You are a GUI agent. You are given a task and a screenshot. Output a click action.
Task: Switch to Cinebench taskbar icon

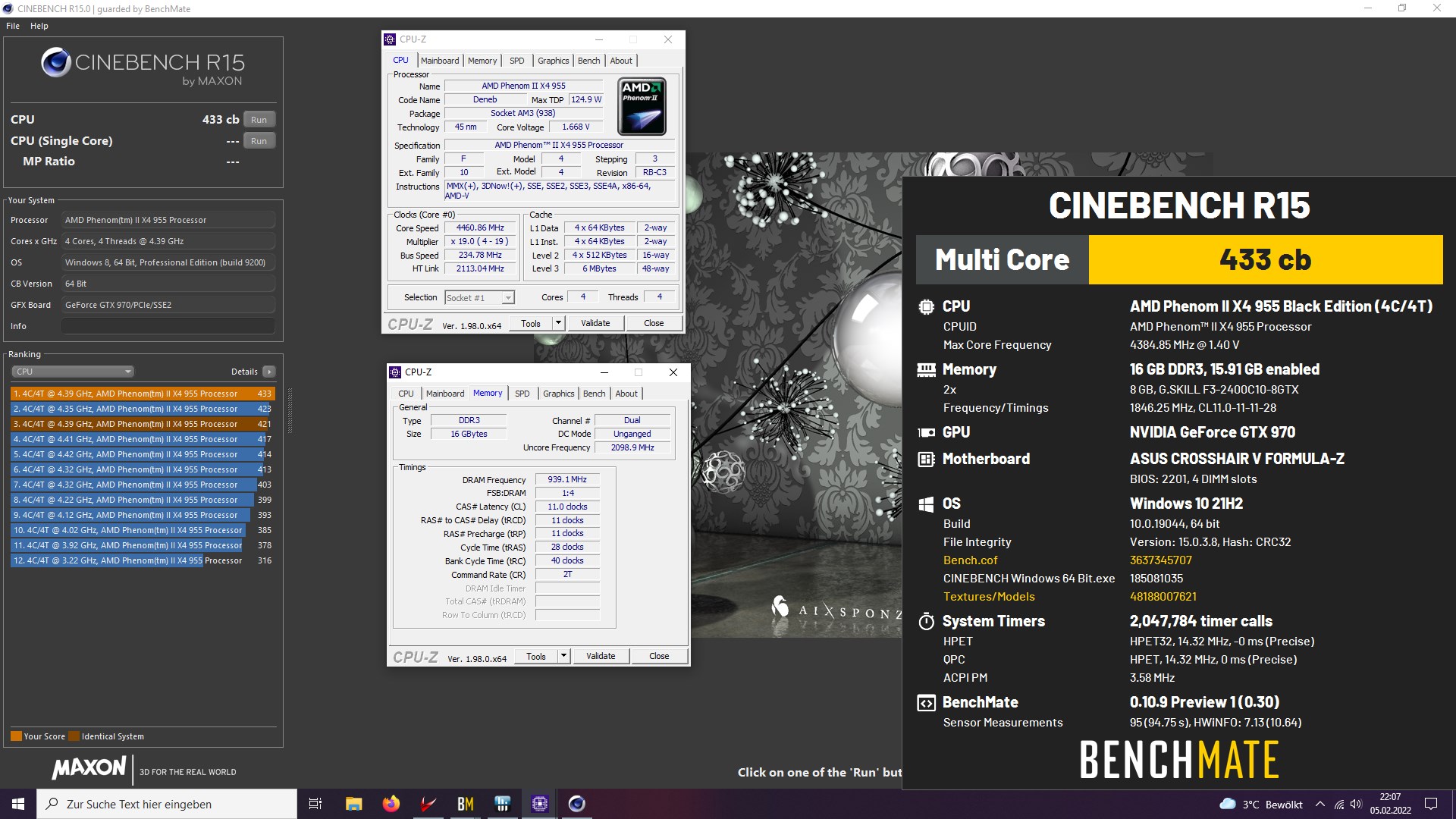576,804
